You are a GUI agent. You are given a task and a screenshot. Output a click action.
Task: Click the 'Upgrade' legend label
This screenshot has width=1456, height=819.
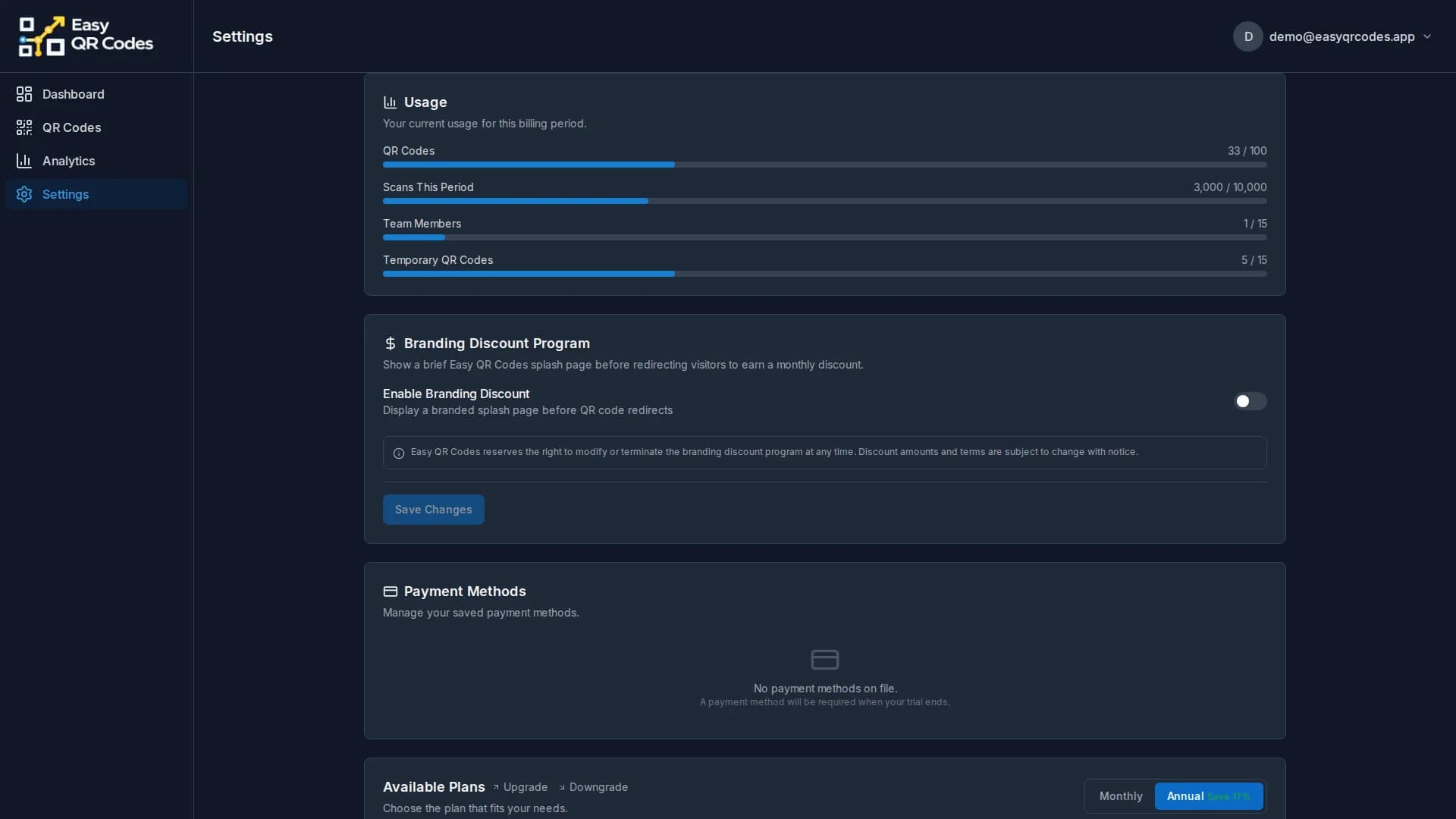[526, 787]
